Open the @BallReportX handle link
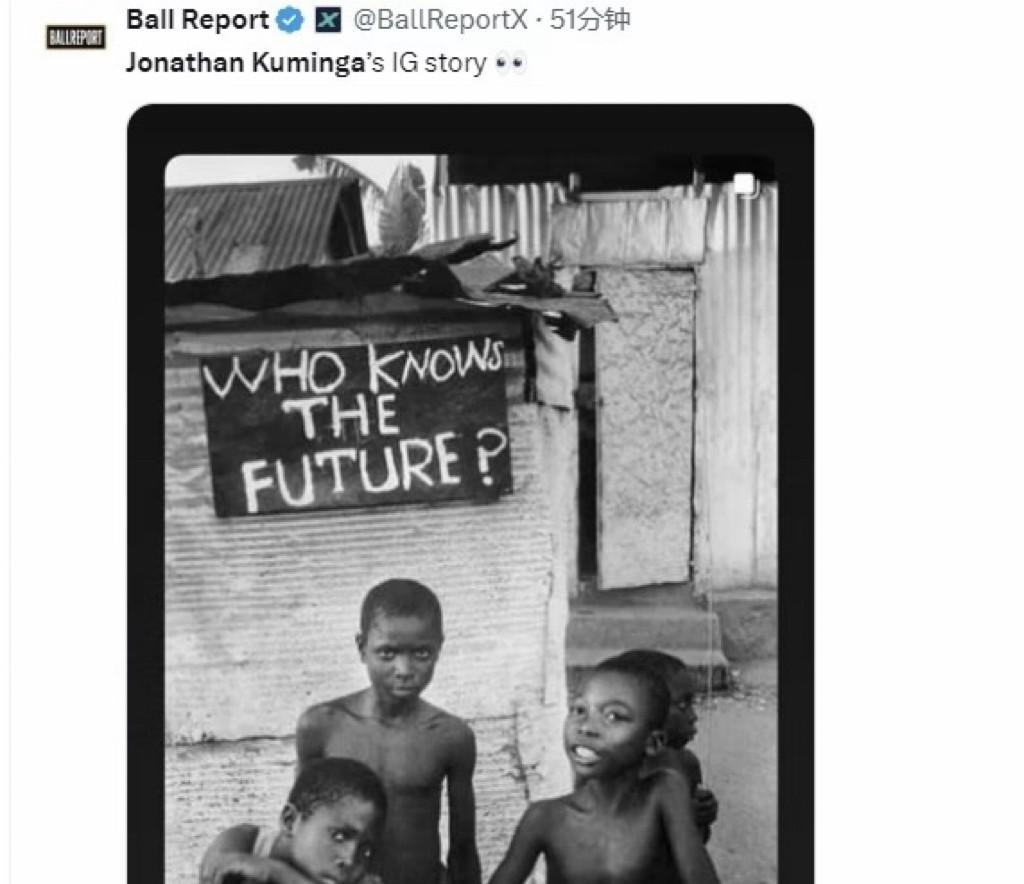 440,20
